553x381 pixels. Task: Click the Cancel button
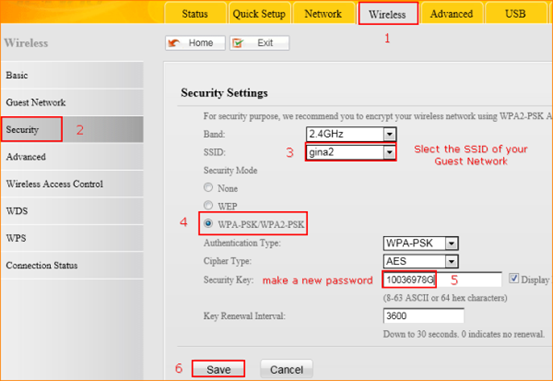tap(286, 369)
